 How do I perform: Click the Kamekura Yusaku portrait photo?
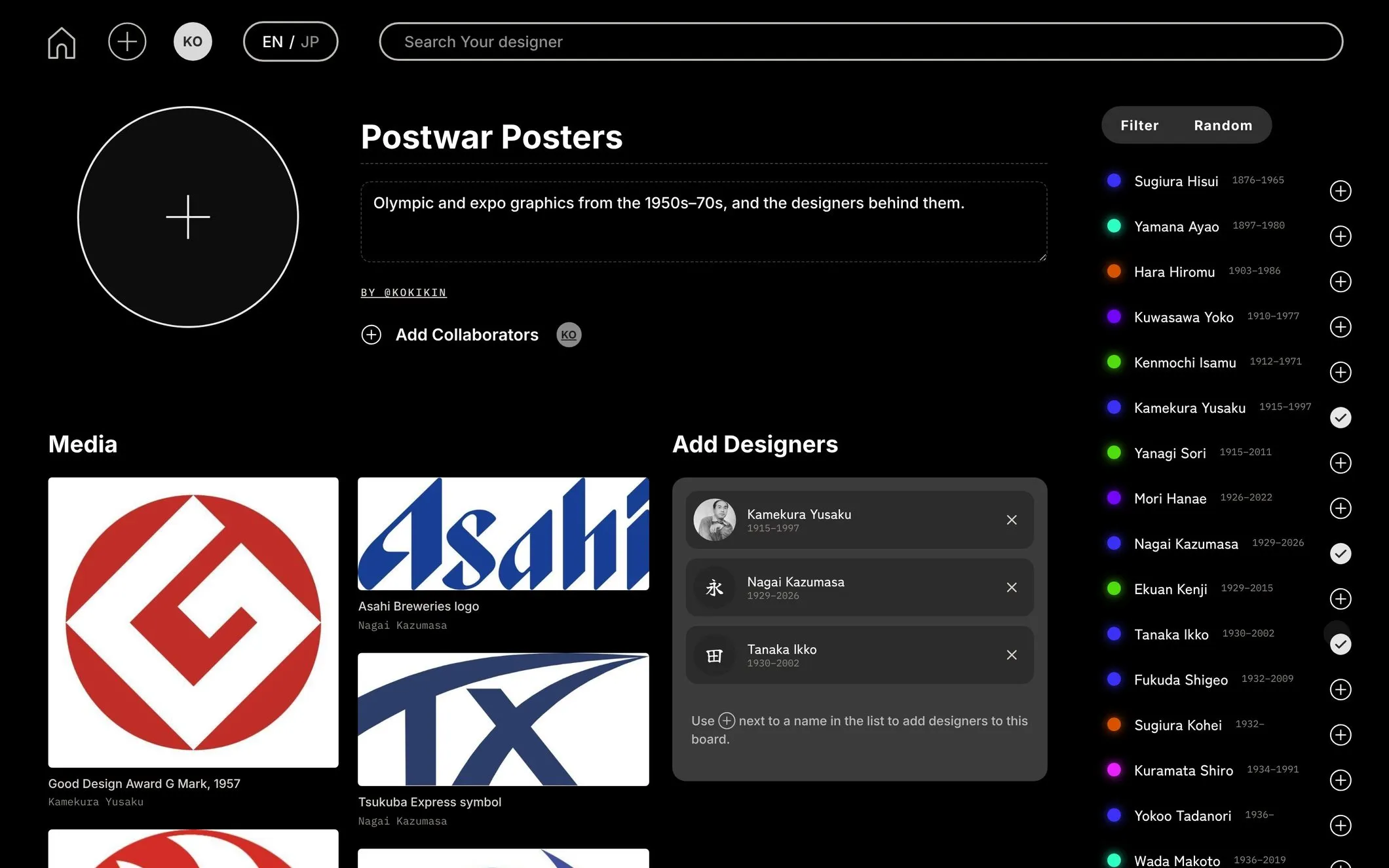(x=715, y=520)
